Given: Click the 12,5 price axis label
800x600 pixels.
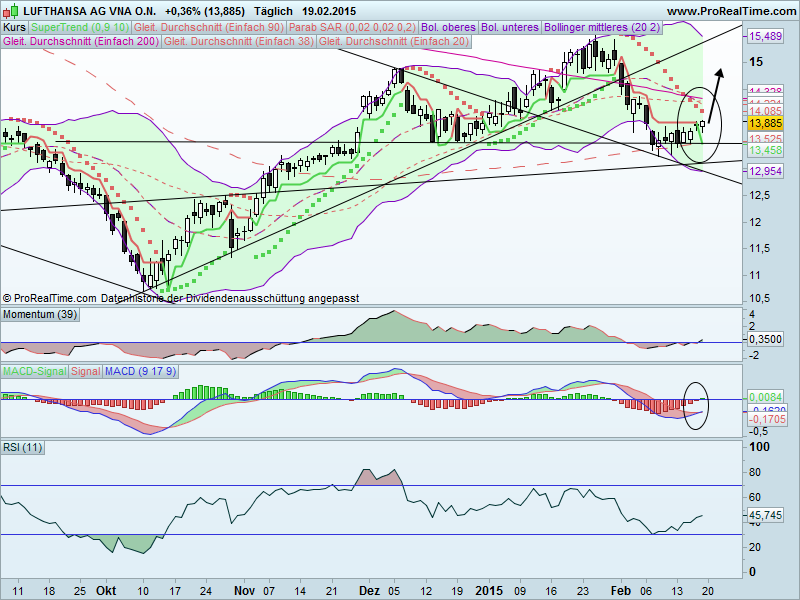Looking at the screenshot, I should point(759,195).
